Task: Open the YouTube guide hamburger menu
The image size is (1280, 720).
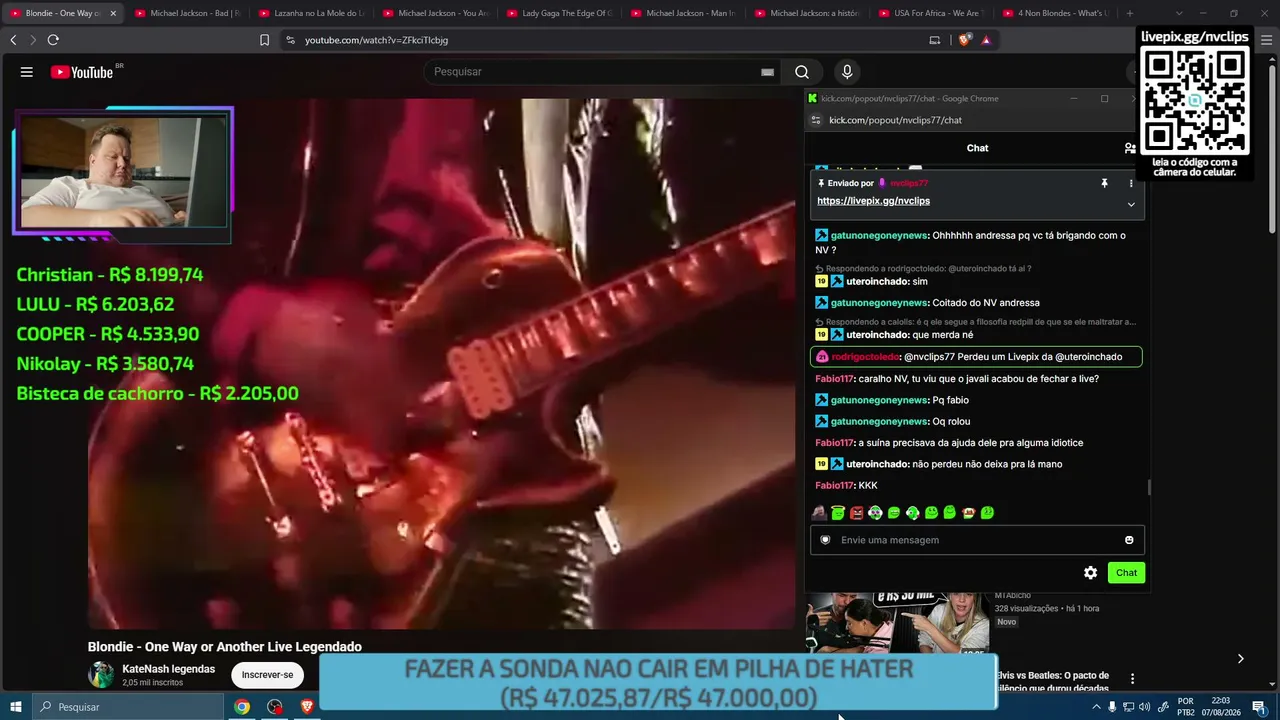Action: click(x=27, y=72)
